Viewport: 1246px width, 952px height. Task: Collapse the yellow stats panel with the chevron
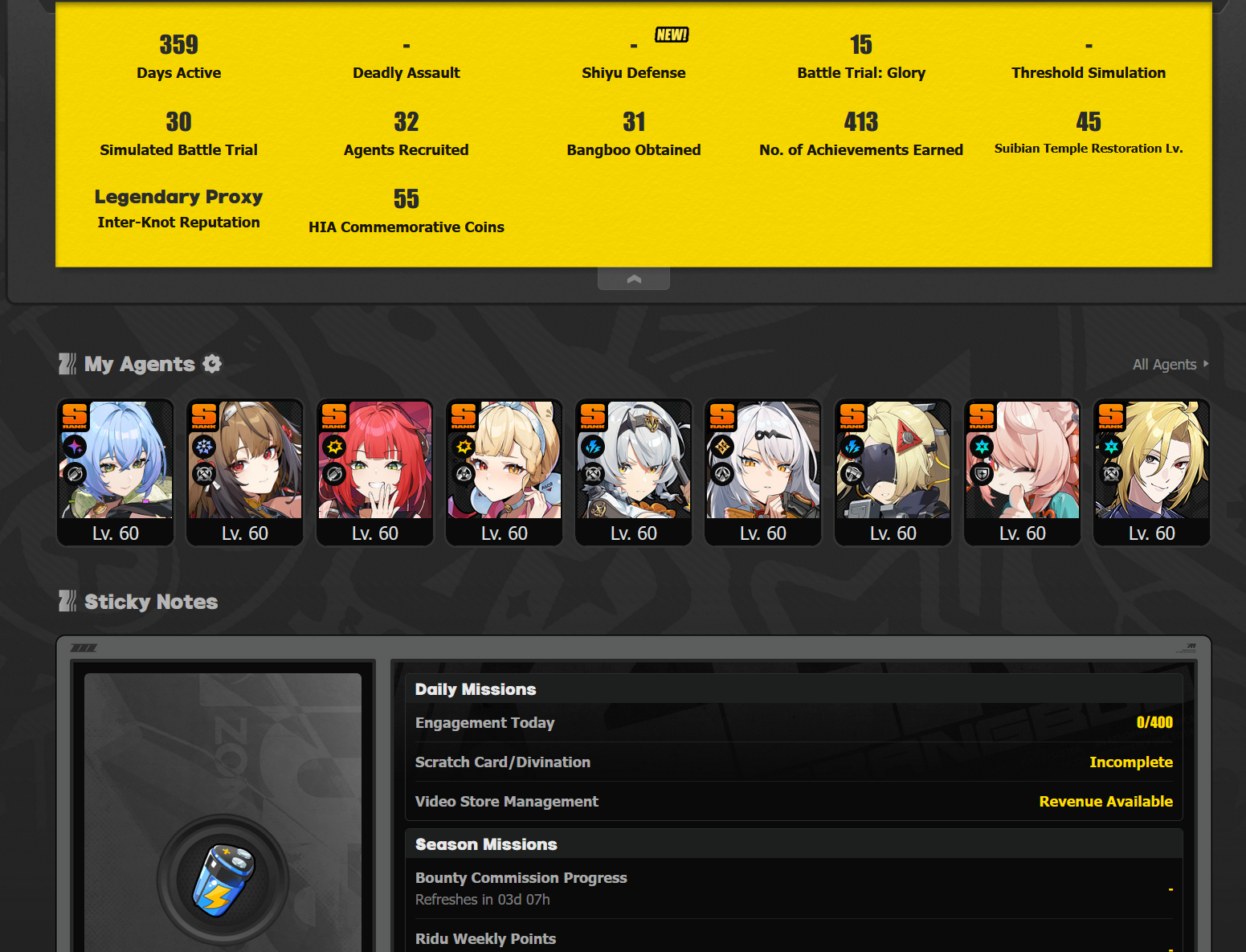point(634,279)
